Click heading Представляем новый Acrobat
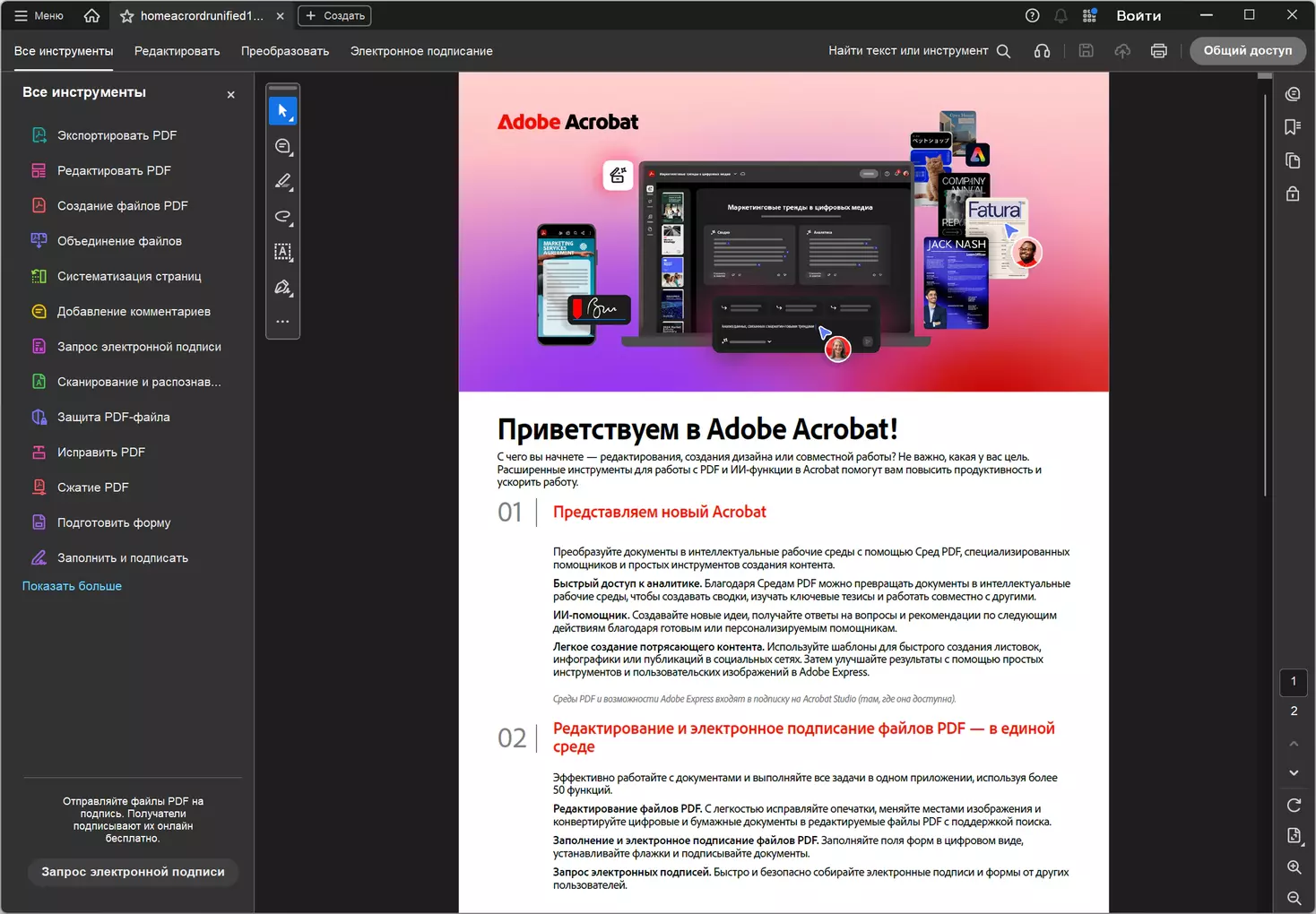The height and width of the screenshot is (914, 1316). (659, 512)
